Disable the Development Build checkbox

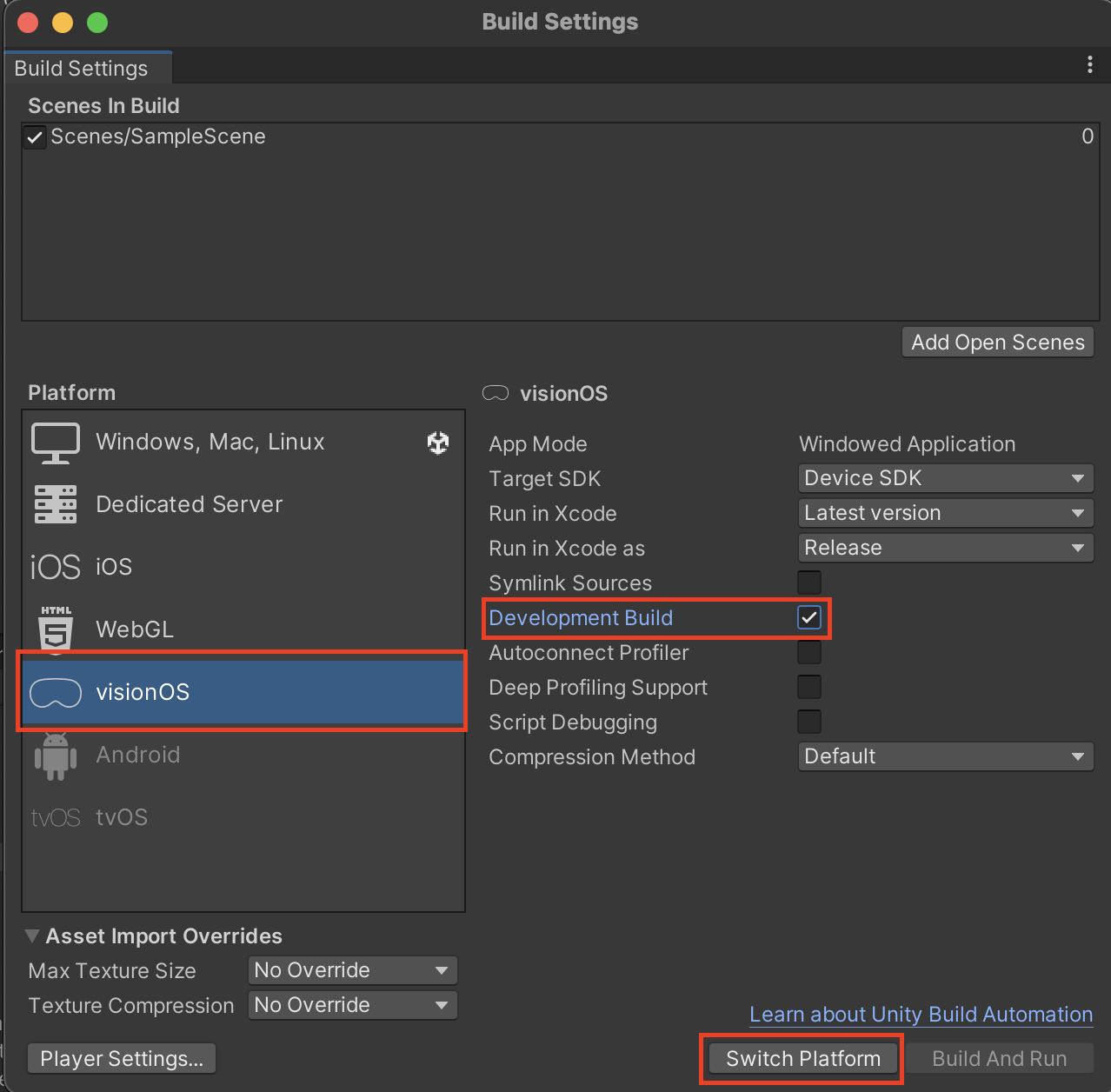point(808,617)
